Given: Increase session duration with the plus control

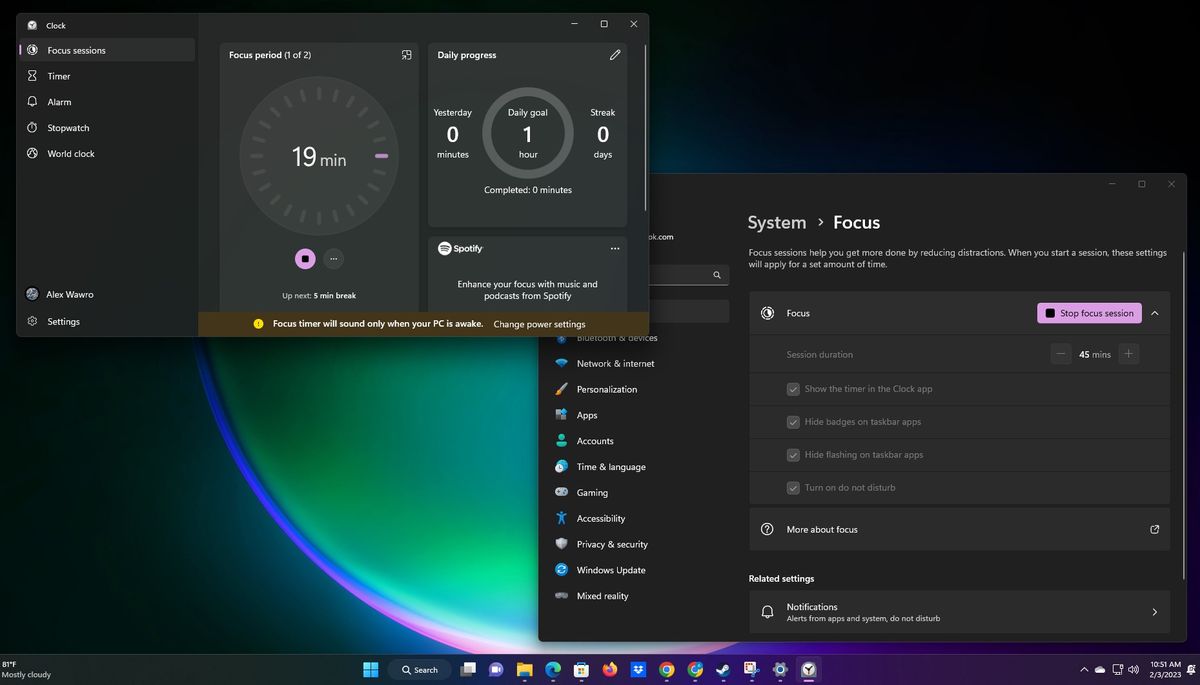Looking at the screenshot, I should (x=1127, y=354).
